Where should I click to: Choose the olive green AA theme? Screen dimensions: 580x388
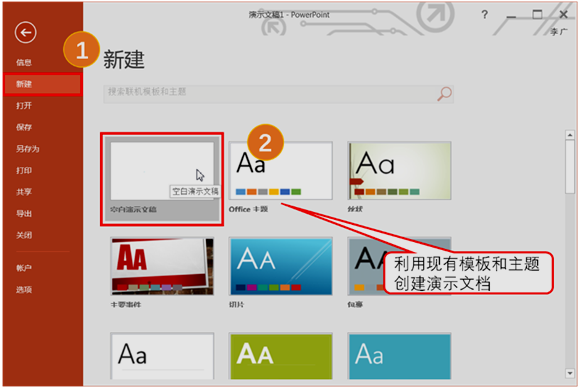pyautogui.click(x=280, y=356)
